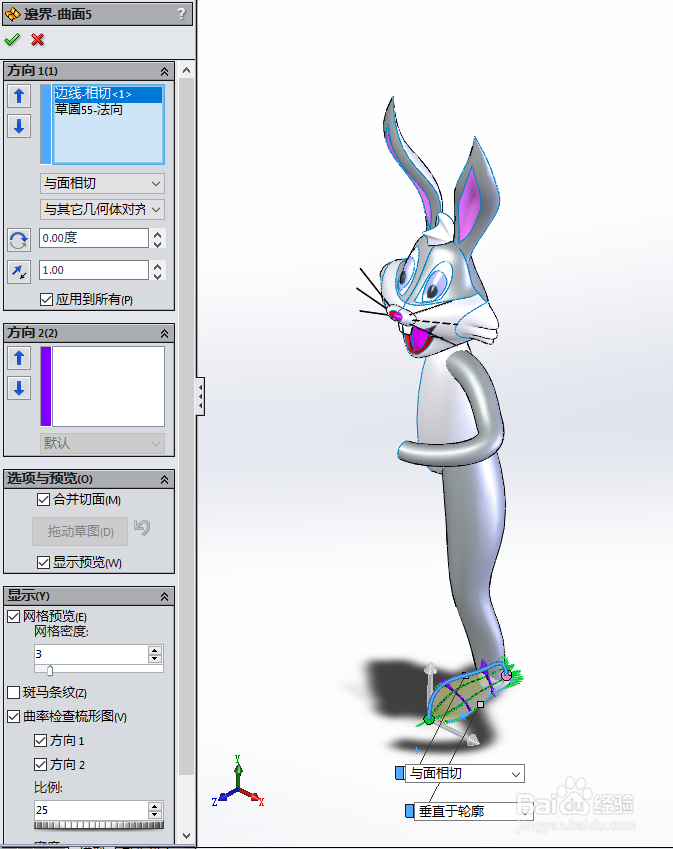Click blue callout flag beside 与面相切
Image resolution: width=673 pixels, height=849 pixels.
click(400, 773)
